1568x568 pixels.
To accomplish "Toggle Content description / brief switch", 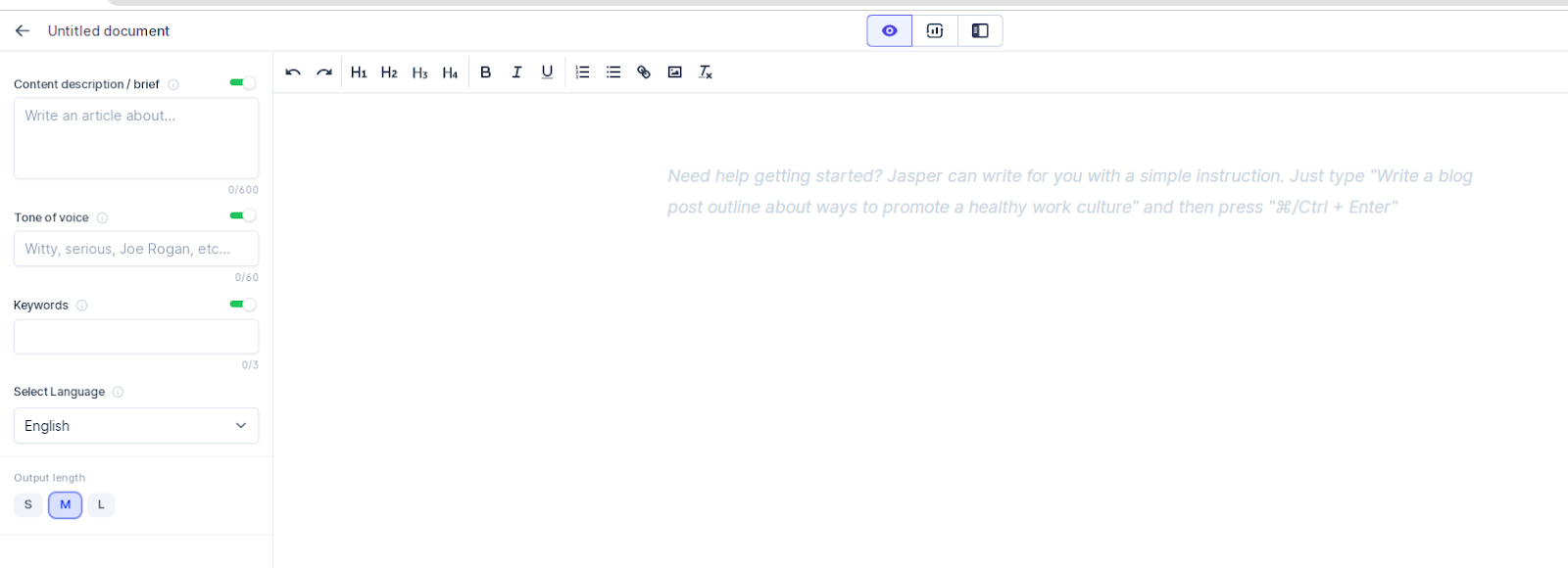I will 242,83.
